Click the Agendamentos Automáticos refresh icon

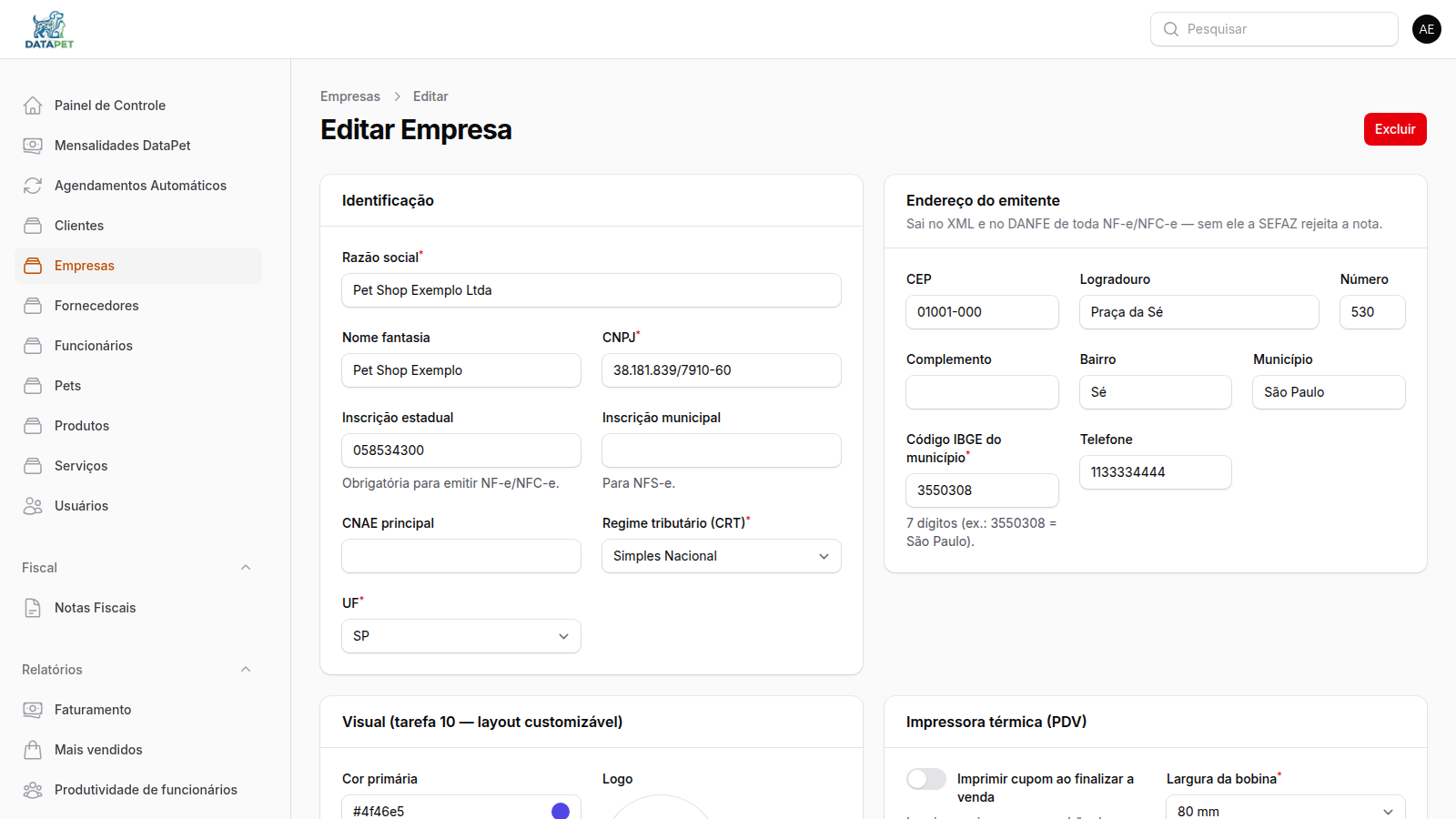click(33, 186)
